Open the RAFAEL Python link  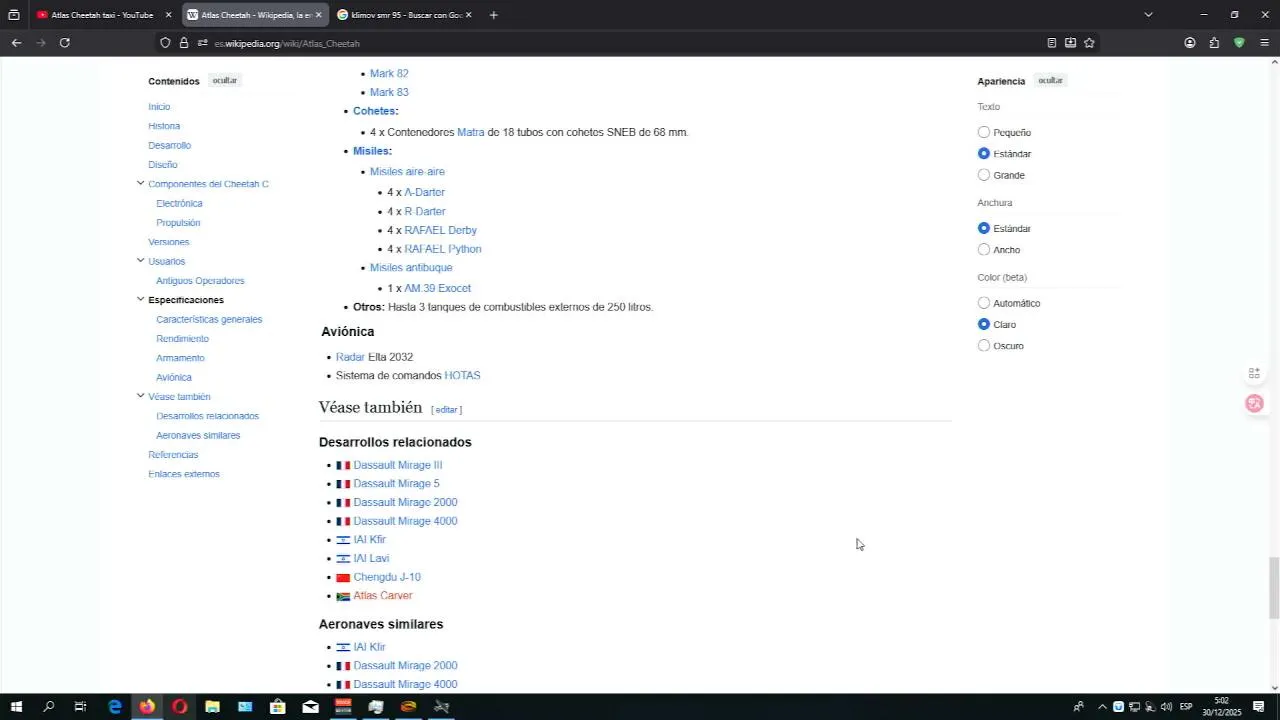click(x=443, y=249)
